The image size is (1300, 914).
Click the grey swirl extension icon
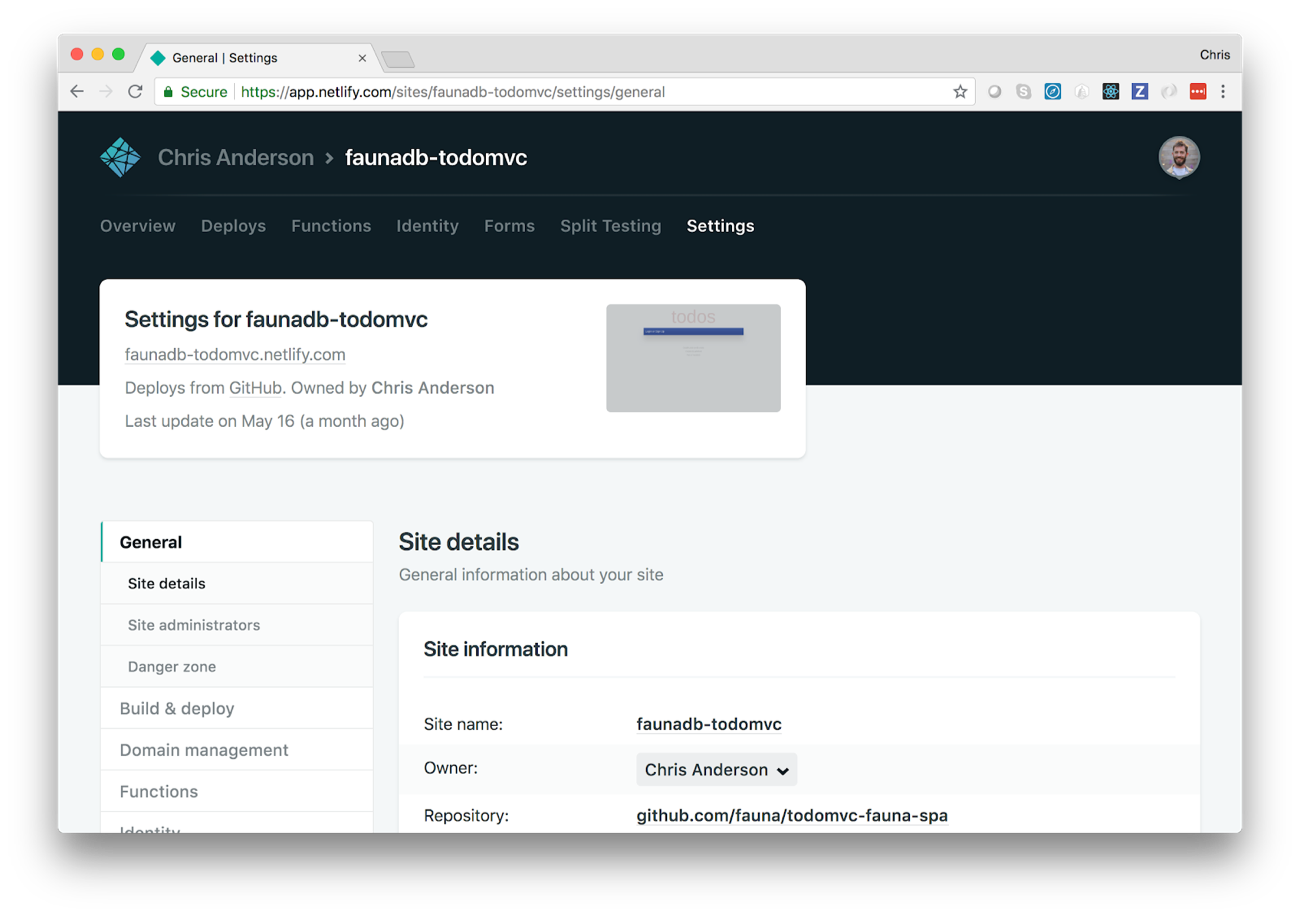(1169, 92)
